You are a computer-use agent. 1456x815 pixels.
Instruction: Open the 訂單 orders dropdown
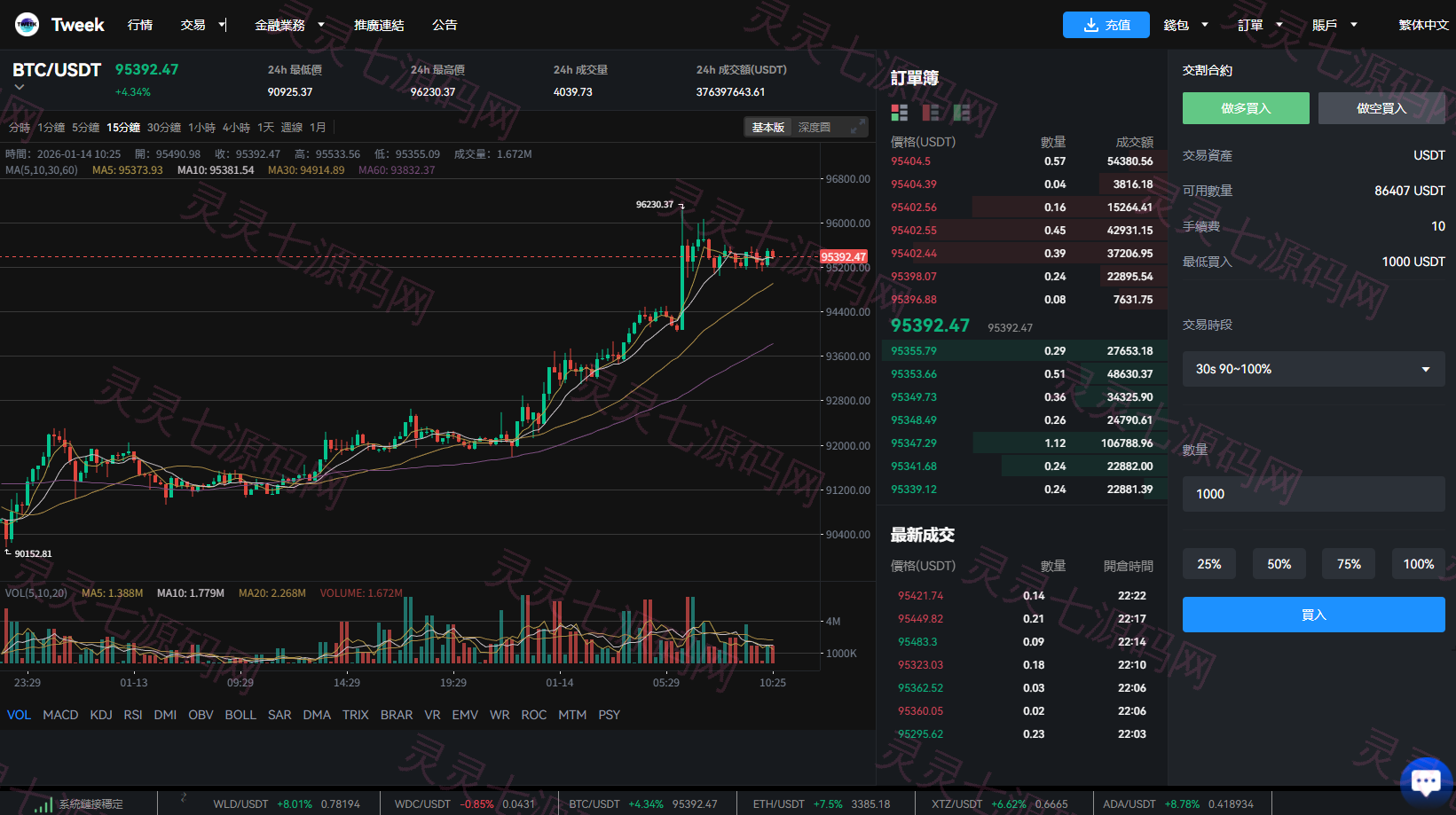click(x=1260, y=25)
